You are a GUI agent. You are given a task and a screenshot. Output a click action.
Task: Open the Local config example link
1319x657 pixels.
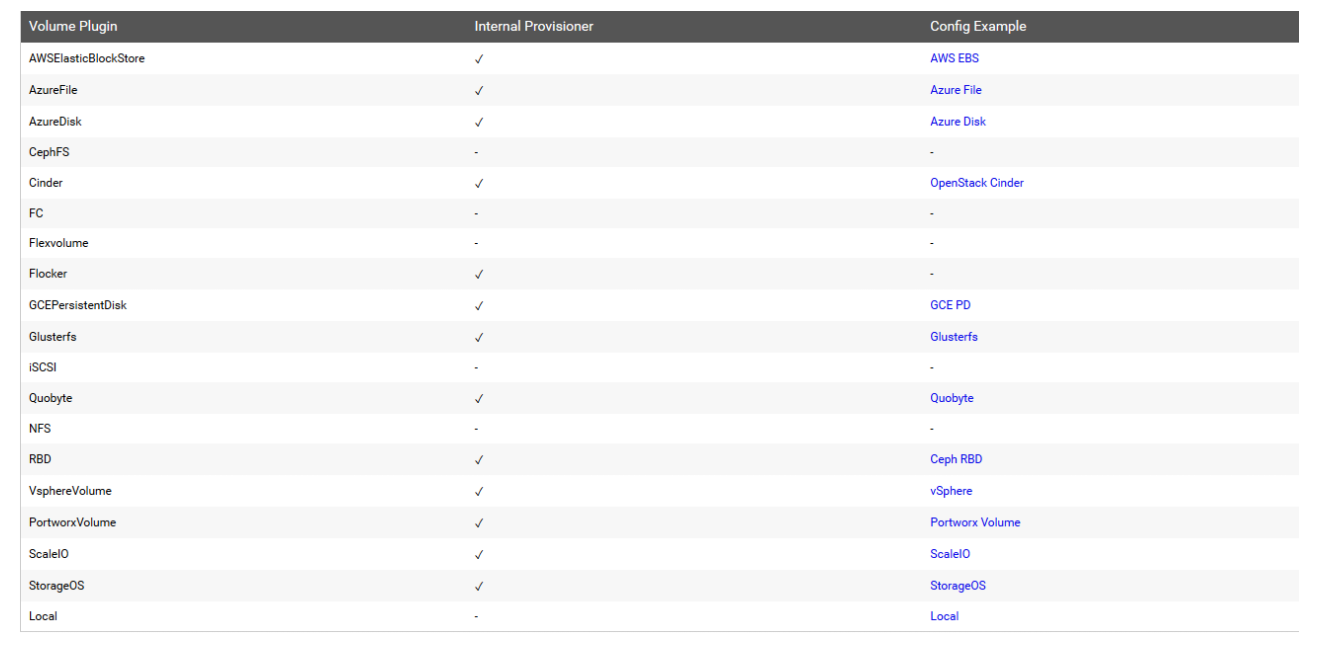click(944, 616)
